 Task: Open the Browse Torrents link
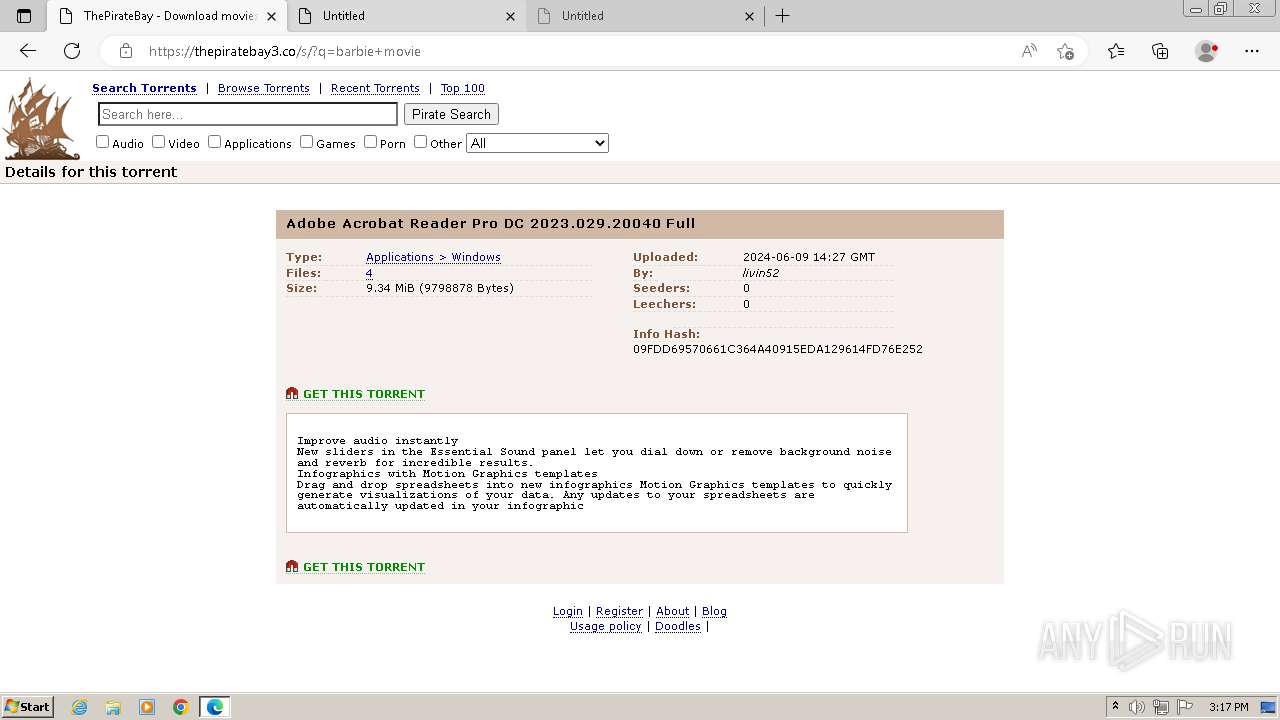point(264,88)
